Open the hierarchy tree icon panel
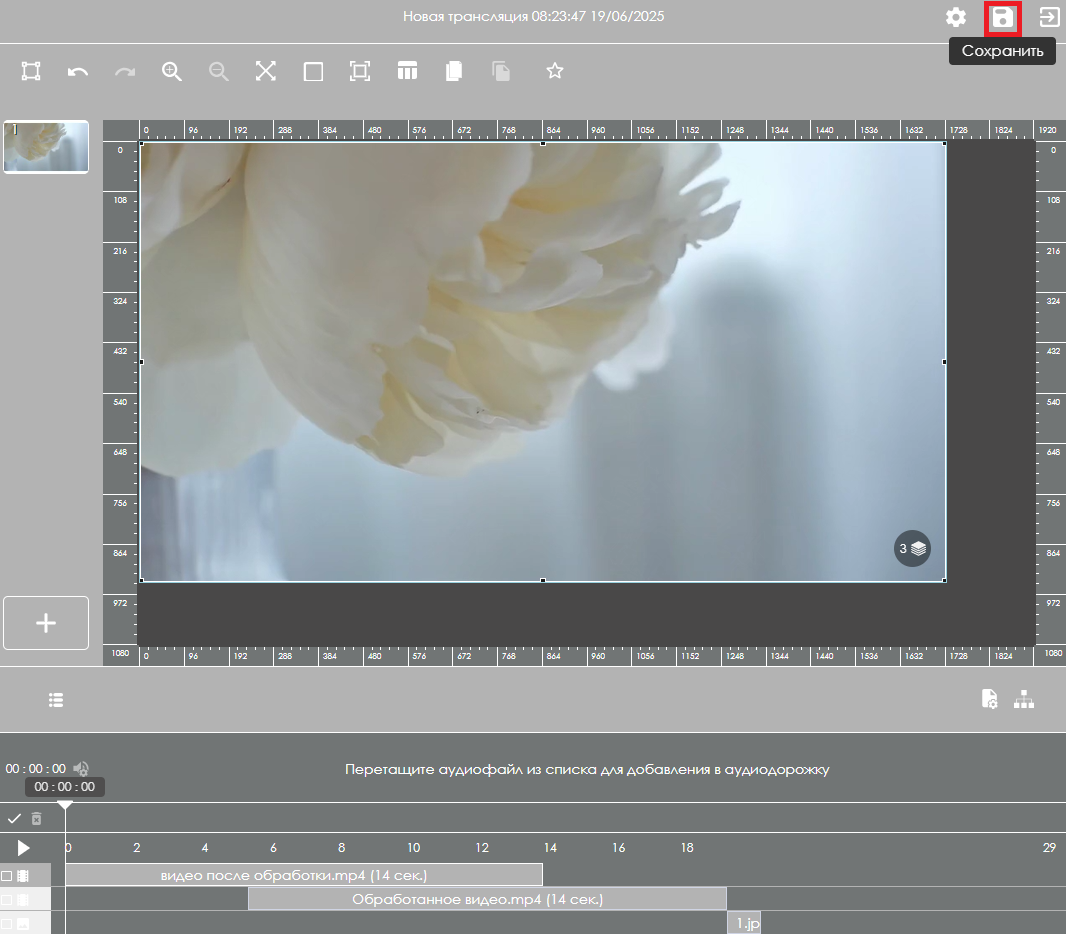This screenshot has height=934, width=1066. pos(1023,700)
